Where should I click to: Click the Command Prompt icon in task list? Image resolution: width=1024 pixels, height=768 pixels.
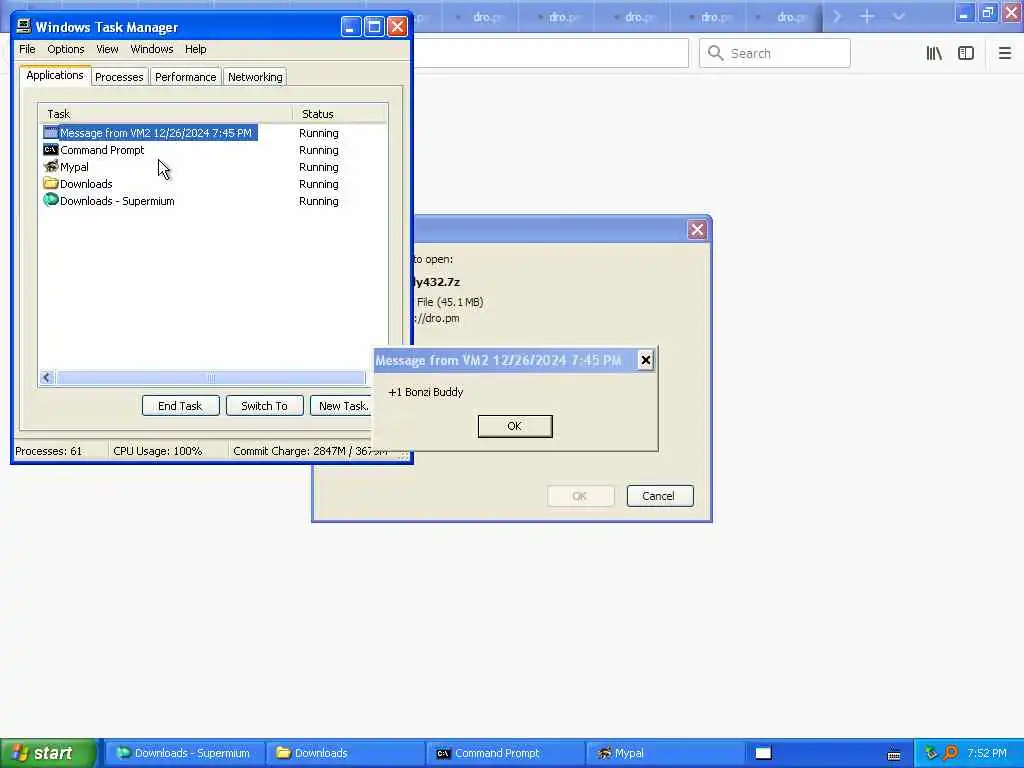point(50,150)
